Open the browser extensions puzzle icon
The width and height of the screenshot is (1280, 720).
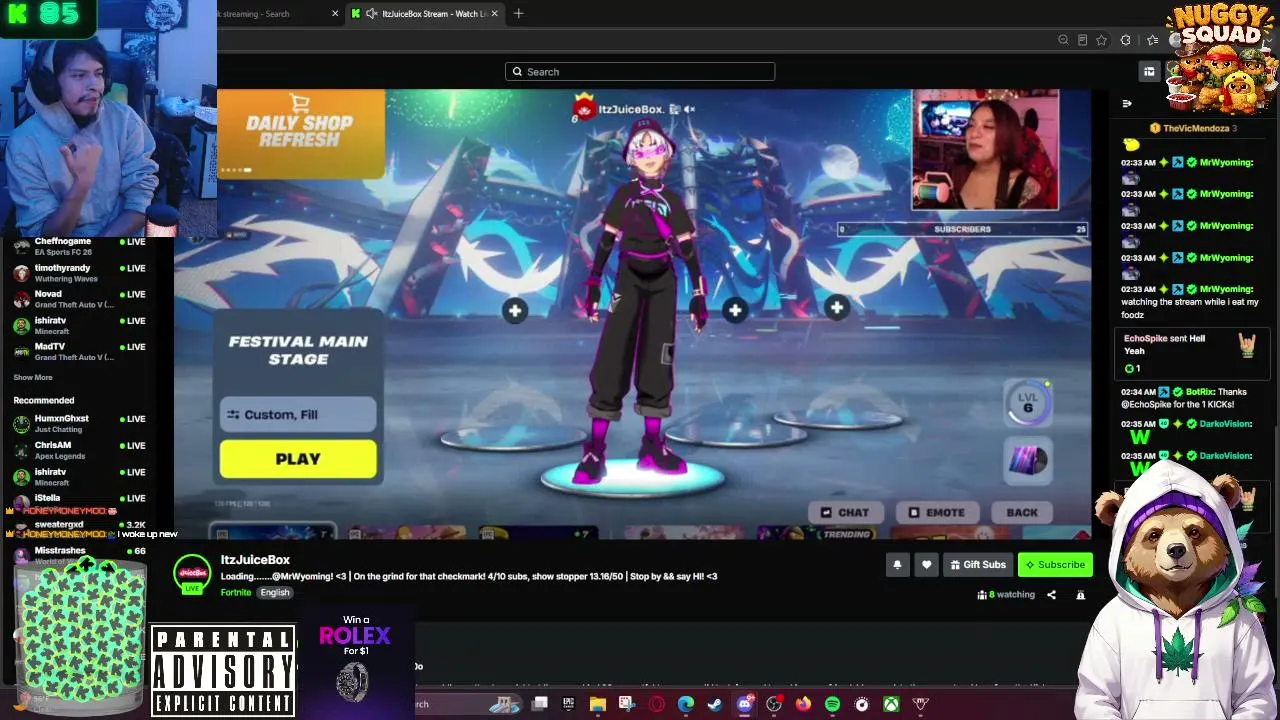[1126, 40]
